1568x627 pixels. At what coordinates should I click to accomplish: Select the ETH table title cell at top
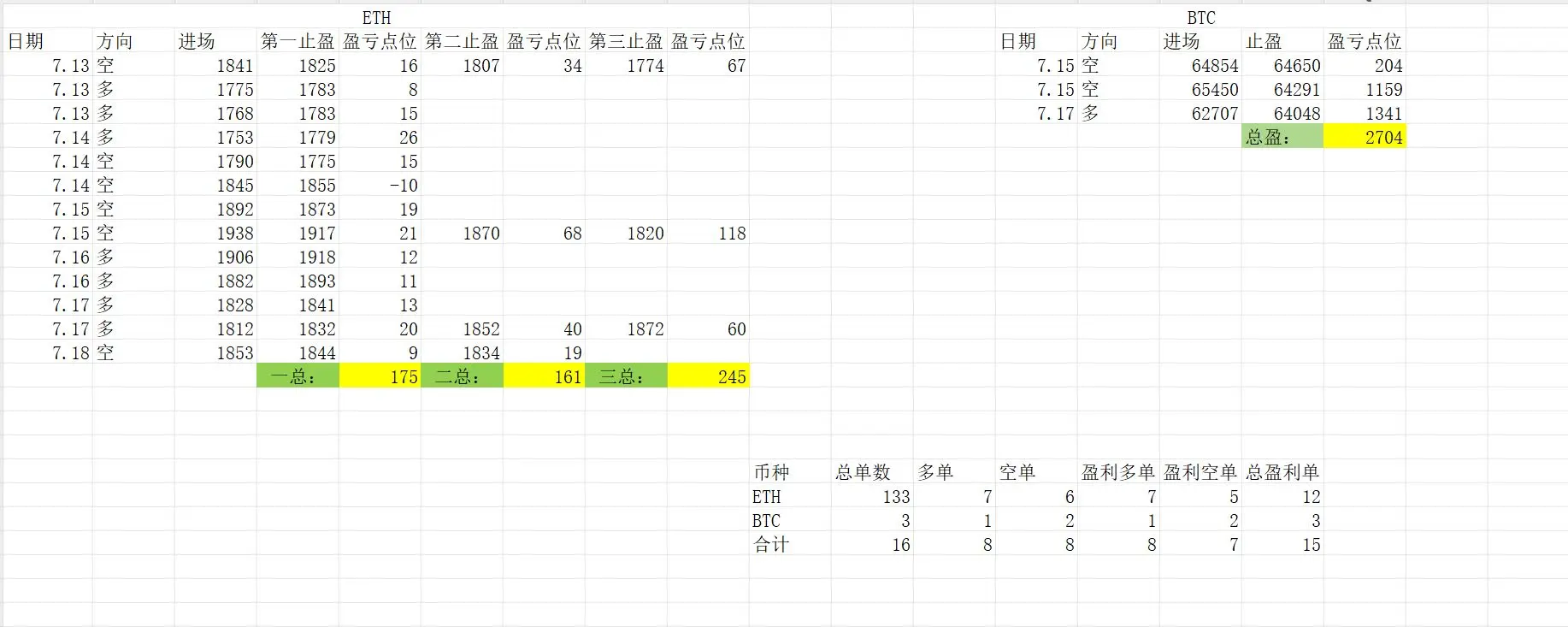(x=376, y=17)
